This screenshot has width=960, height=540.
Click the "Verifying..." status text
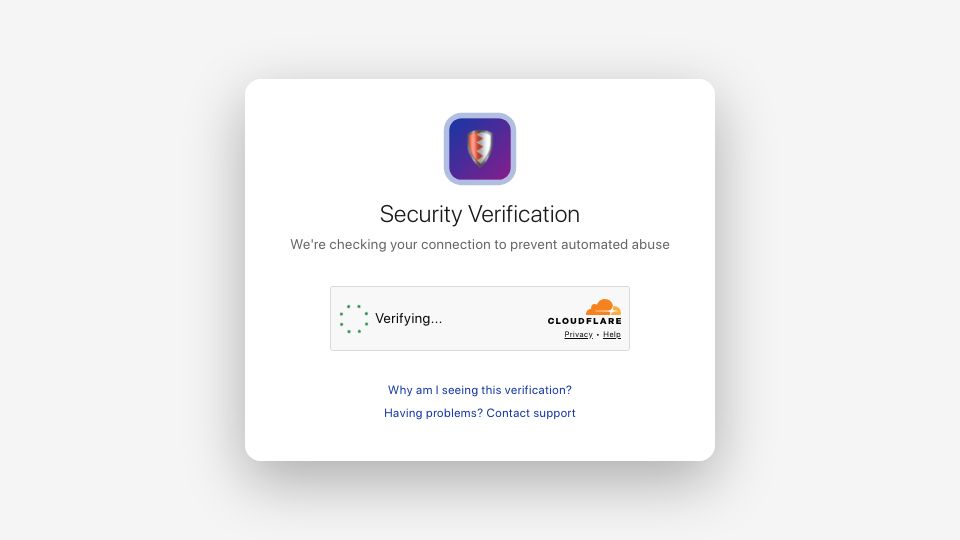[x=408, y=318]
